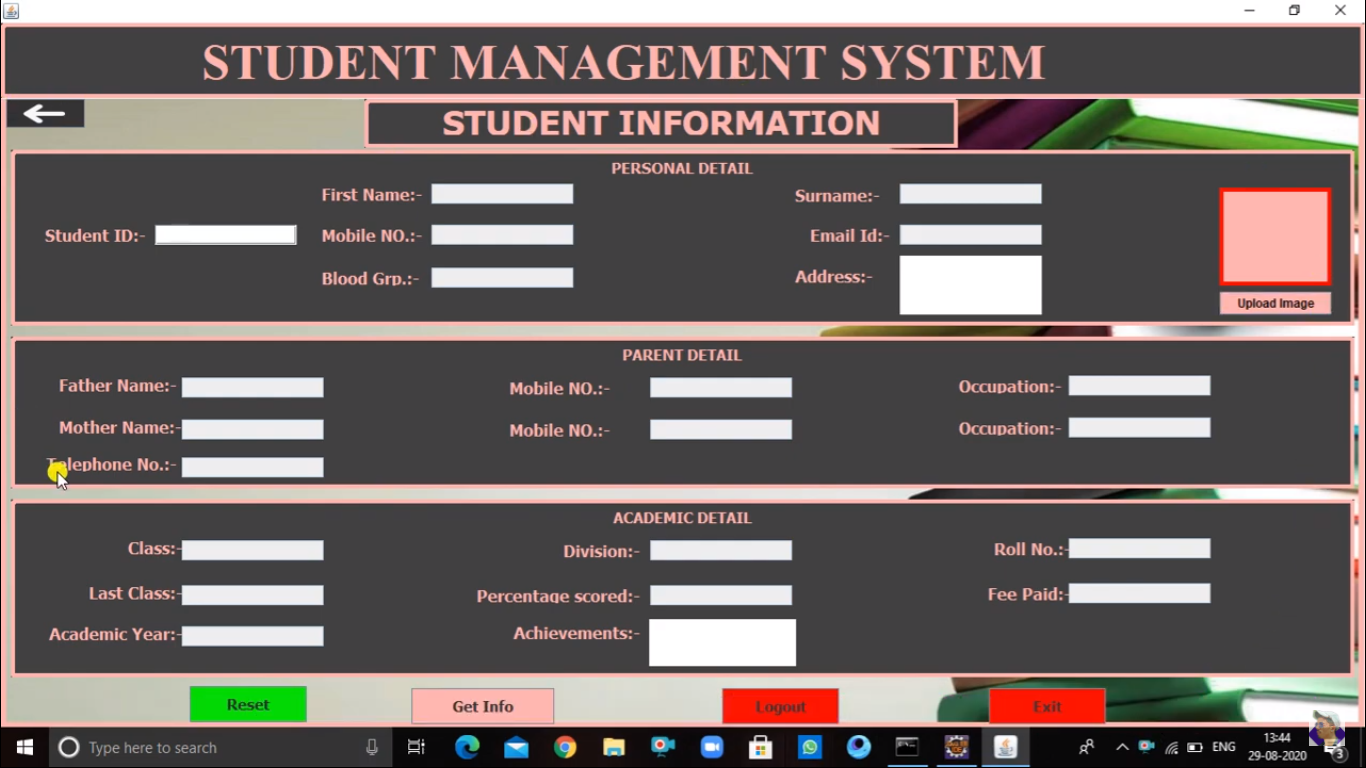Open the Microsoft Store taskbar icon

pos(760,747)
